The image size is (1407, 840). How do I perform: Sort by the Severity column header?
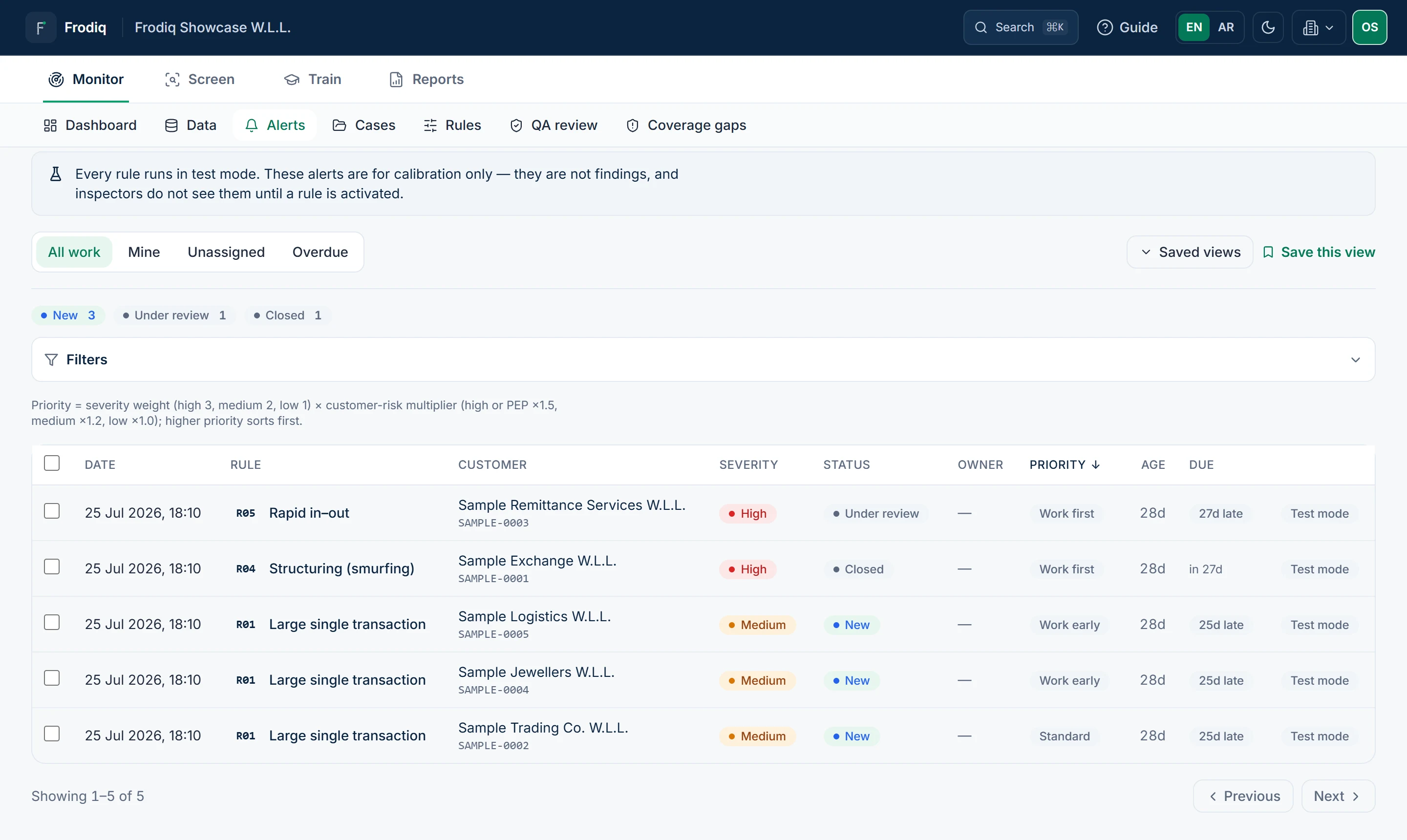[748, 465]
